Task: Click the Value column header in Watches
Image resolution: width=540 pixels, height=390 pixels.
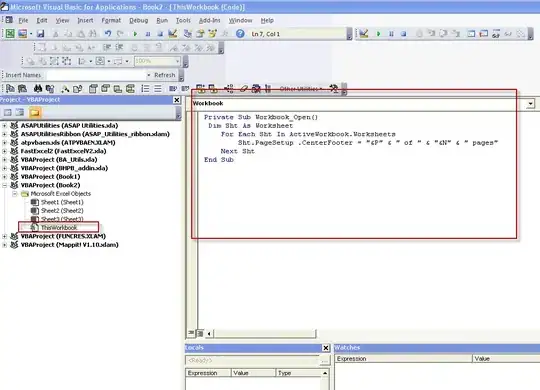Action: [506, 359]
